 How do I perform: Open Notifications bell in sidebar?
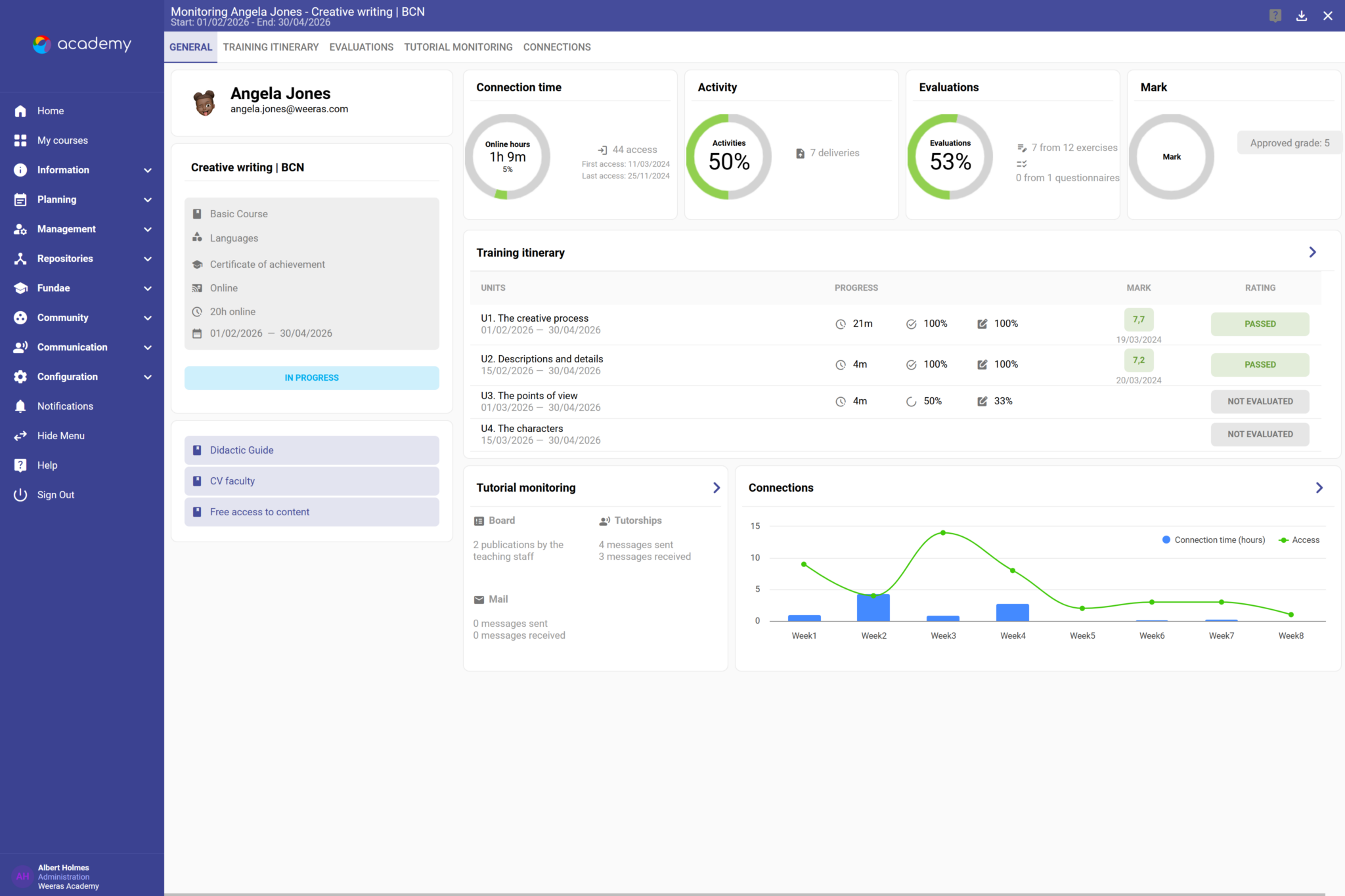(20, 406)
